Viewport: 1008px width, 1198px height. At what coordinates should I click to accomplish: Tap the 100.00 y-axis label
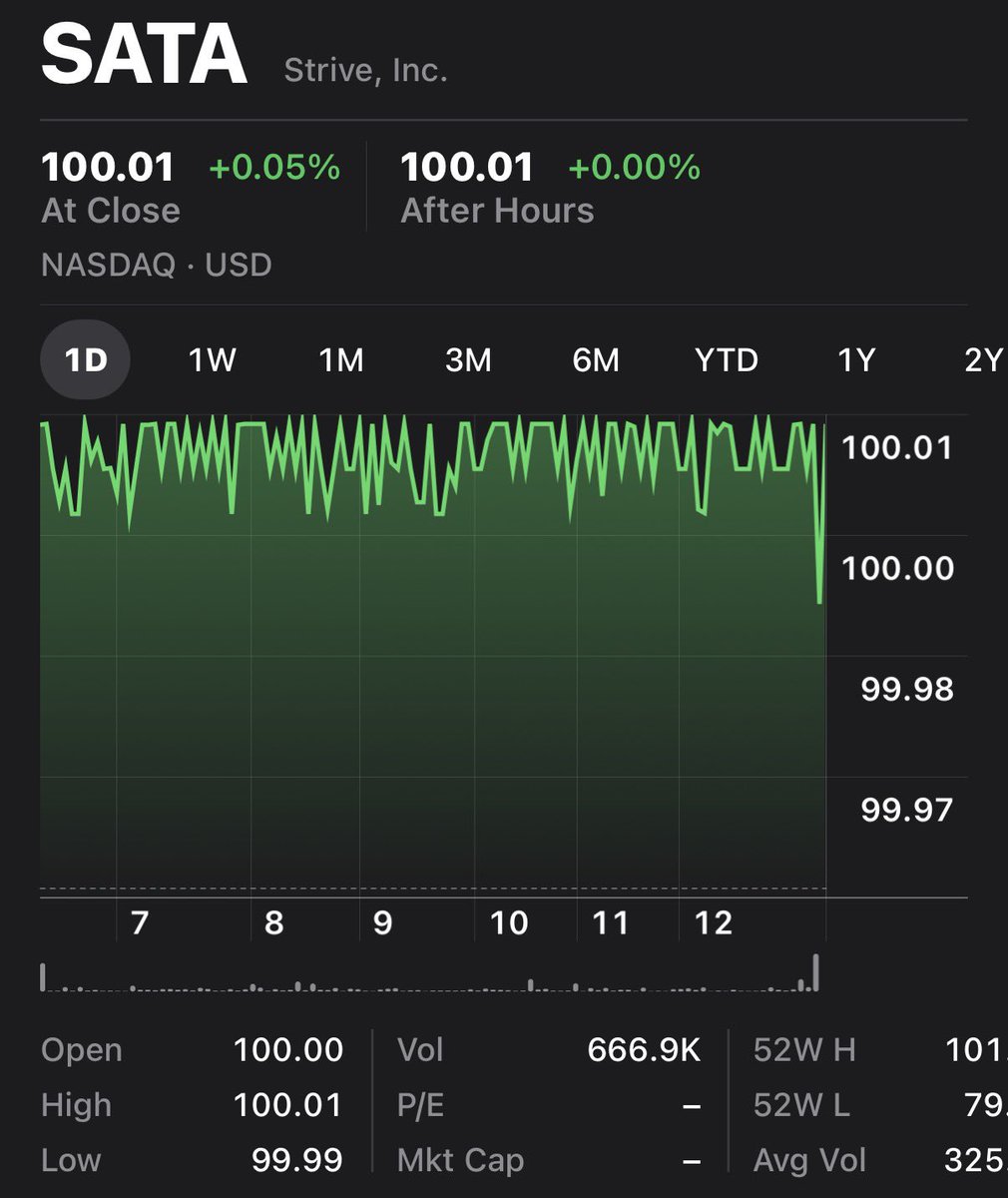pos(897,568)
